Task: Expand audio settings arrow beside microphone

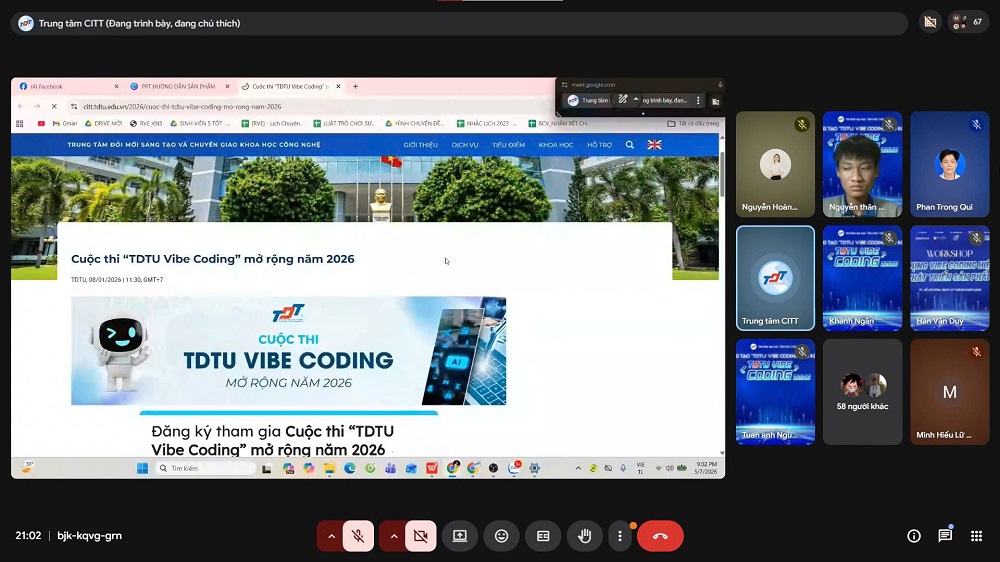Action: 331,536
